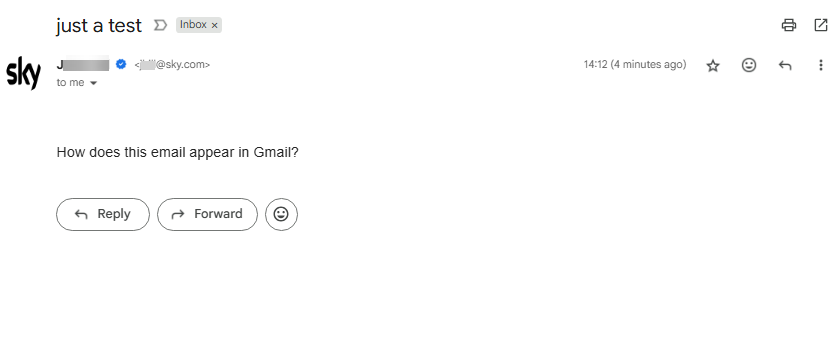Screen dimensions: 839x364
Task: Star the message from sky.com
Action: pos(713,65)
